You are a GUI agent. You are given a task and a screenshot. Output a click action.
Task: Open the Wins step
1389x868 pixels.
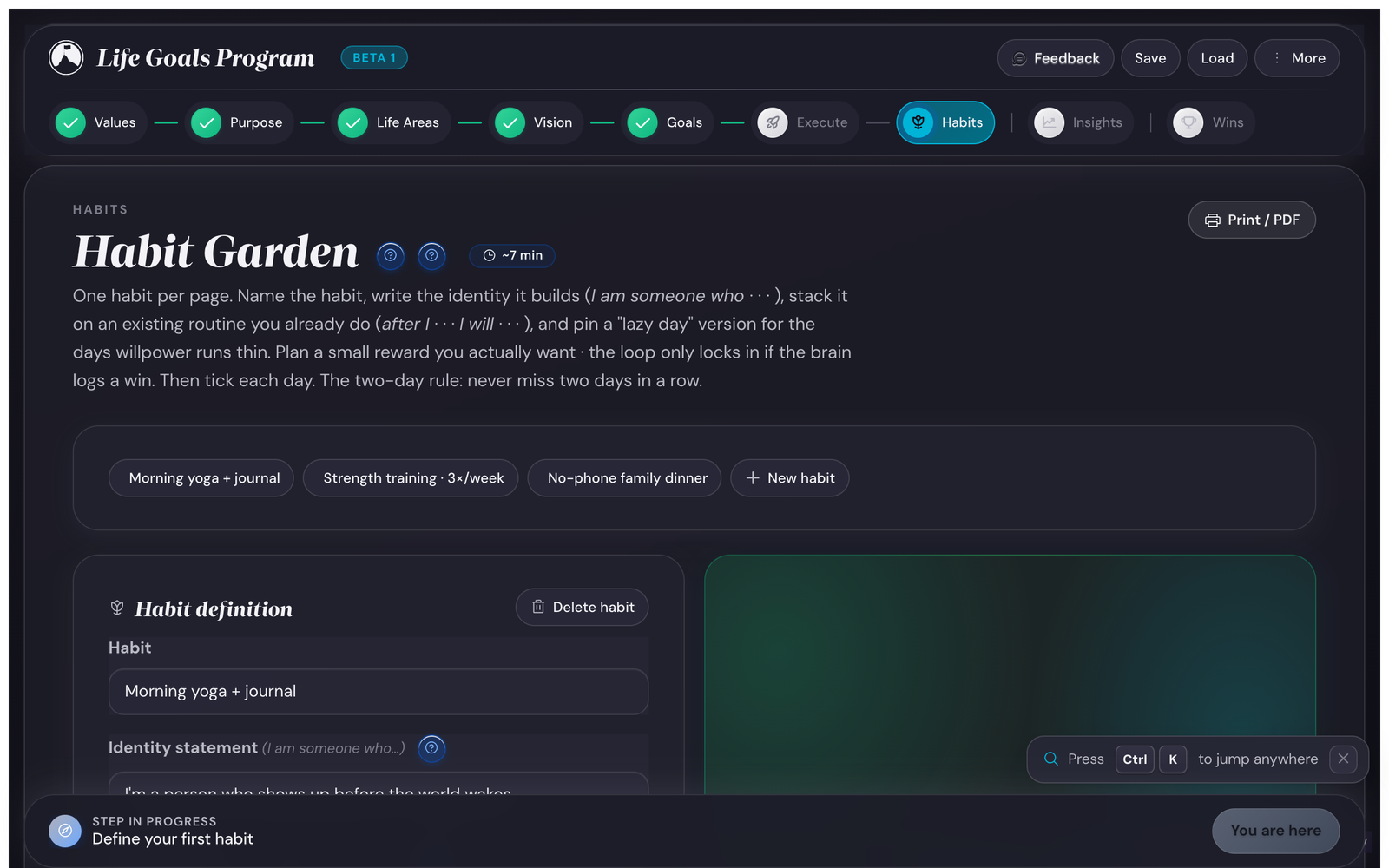click(1211, 122)
